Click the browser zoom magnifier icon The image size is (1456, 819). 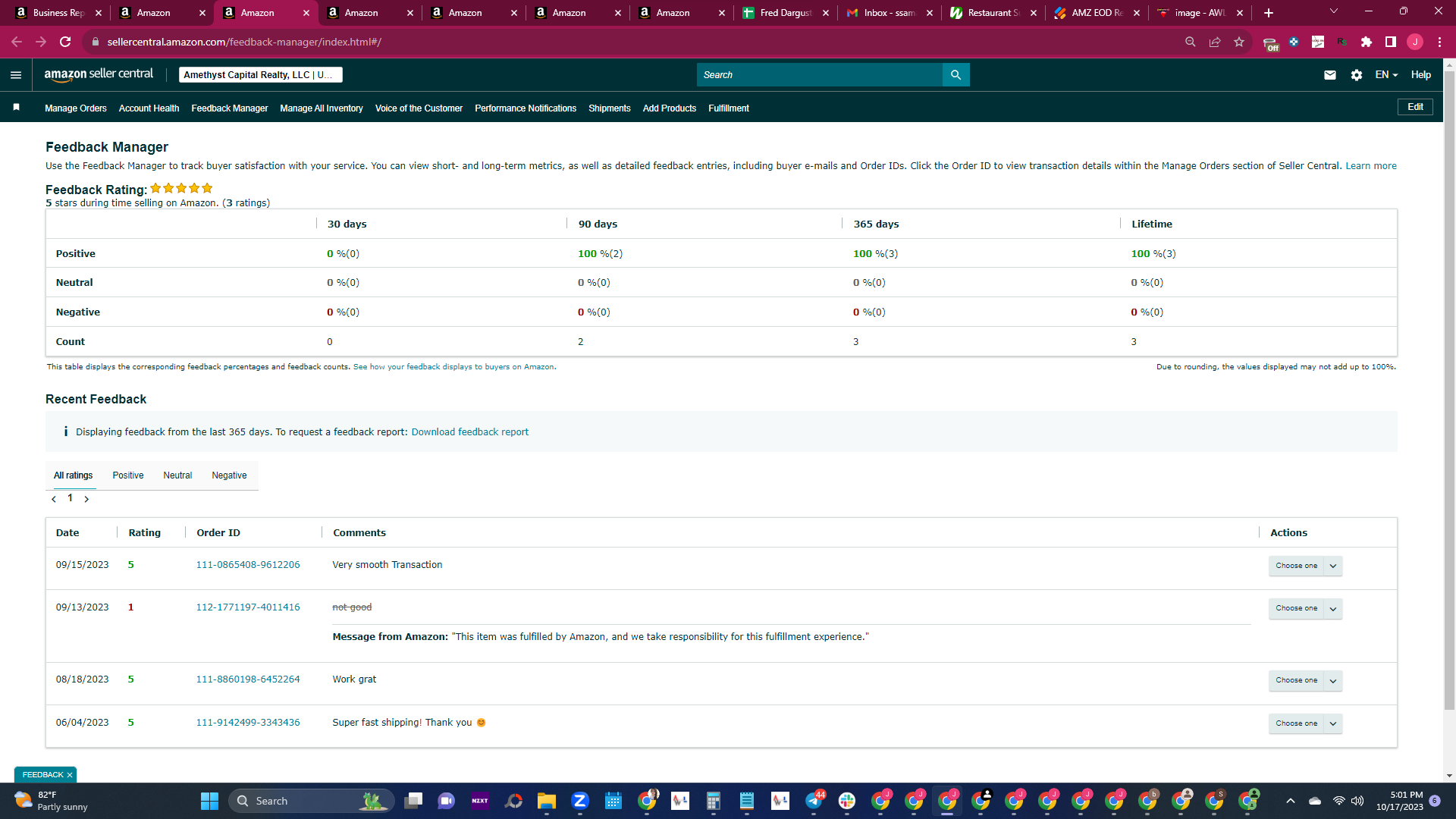pyautogui.click(x=1191, y=42)
